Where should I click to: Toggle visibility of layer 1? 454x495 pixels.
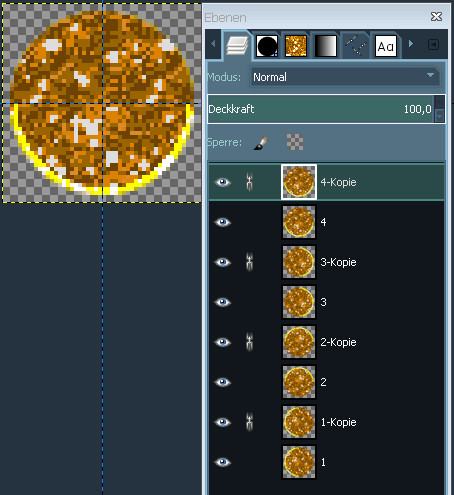[223, 462]
